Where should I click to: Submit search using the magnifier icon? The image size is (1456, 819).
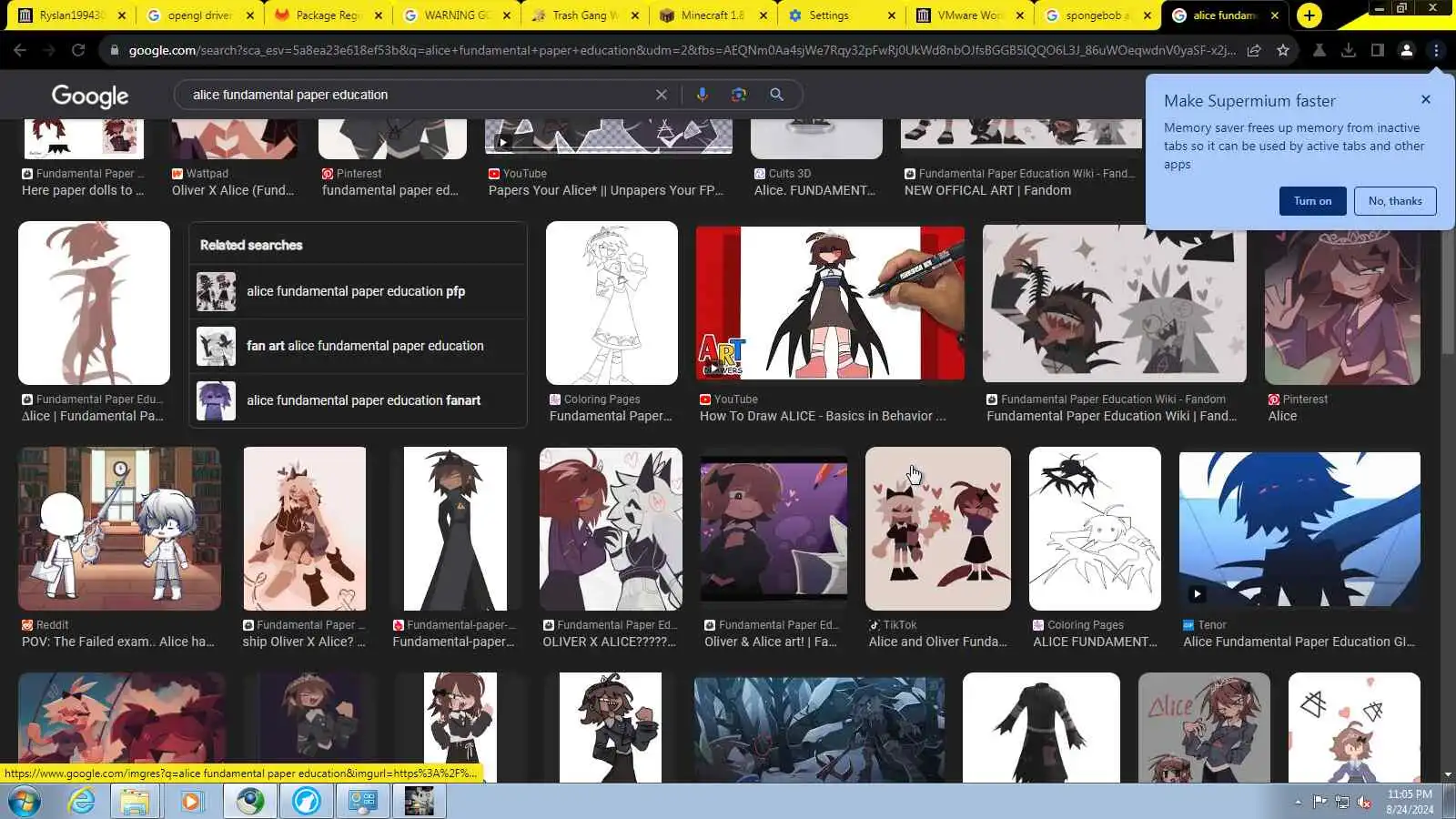point(776,95)
